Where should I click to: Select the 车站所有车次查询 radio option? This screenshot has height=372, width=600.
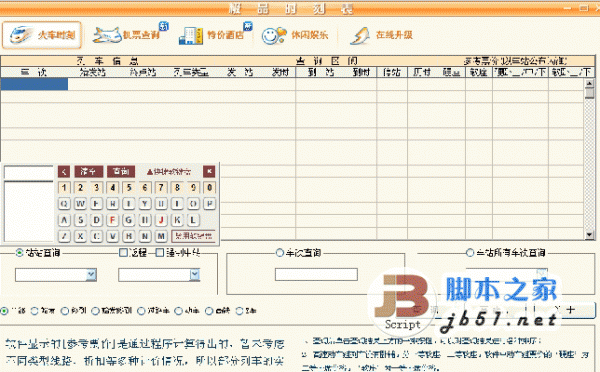pos(470,253)
